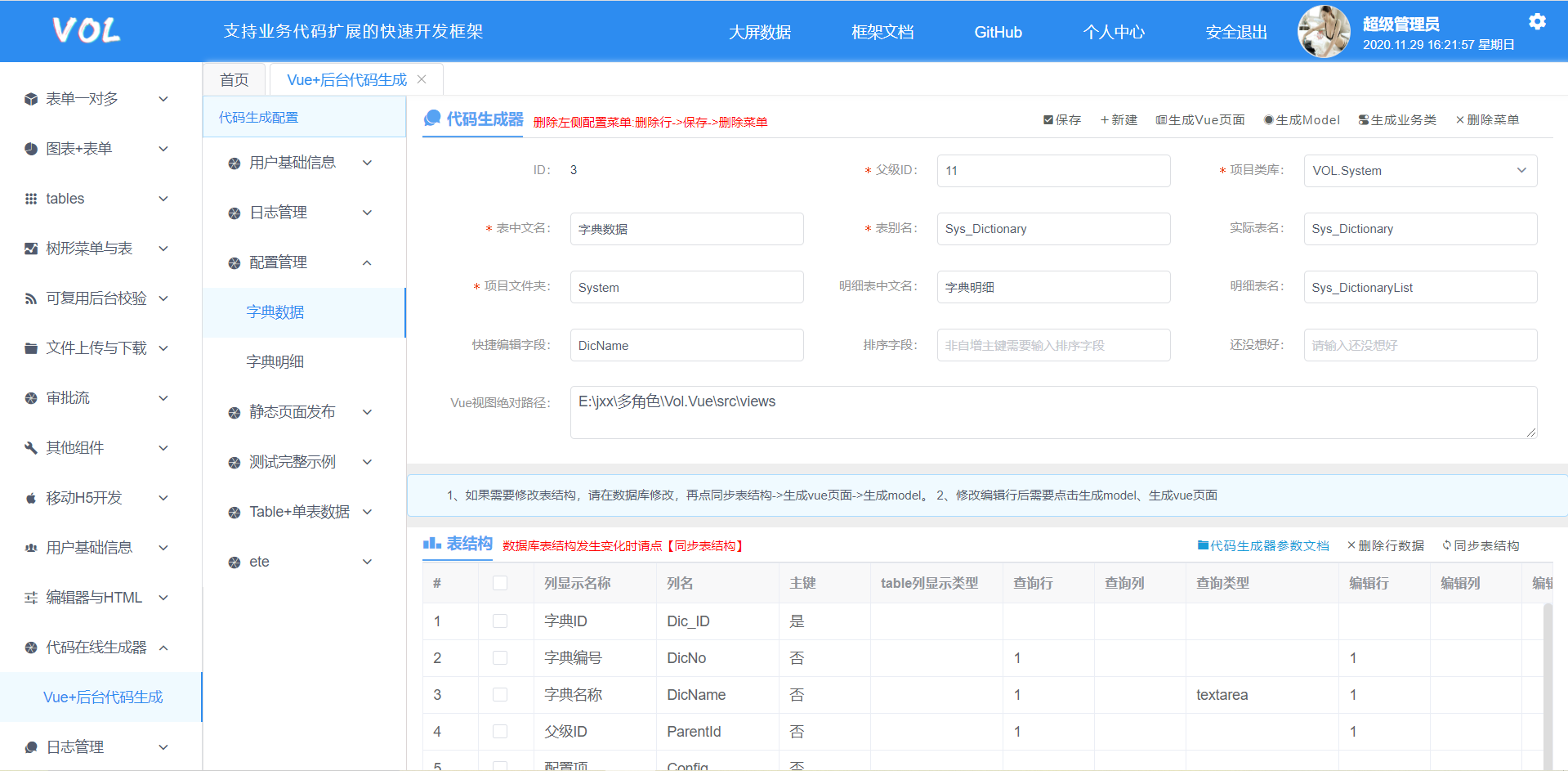Switch to the 首页 tab
The width and height of the screenshot is (1568, 771).
coord(234,79)
